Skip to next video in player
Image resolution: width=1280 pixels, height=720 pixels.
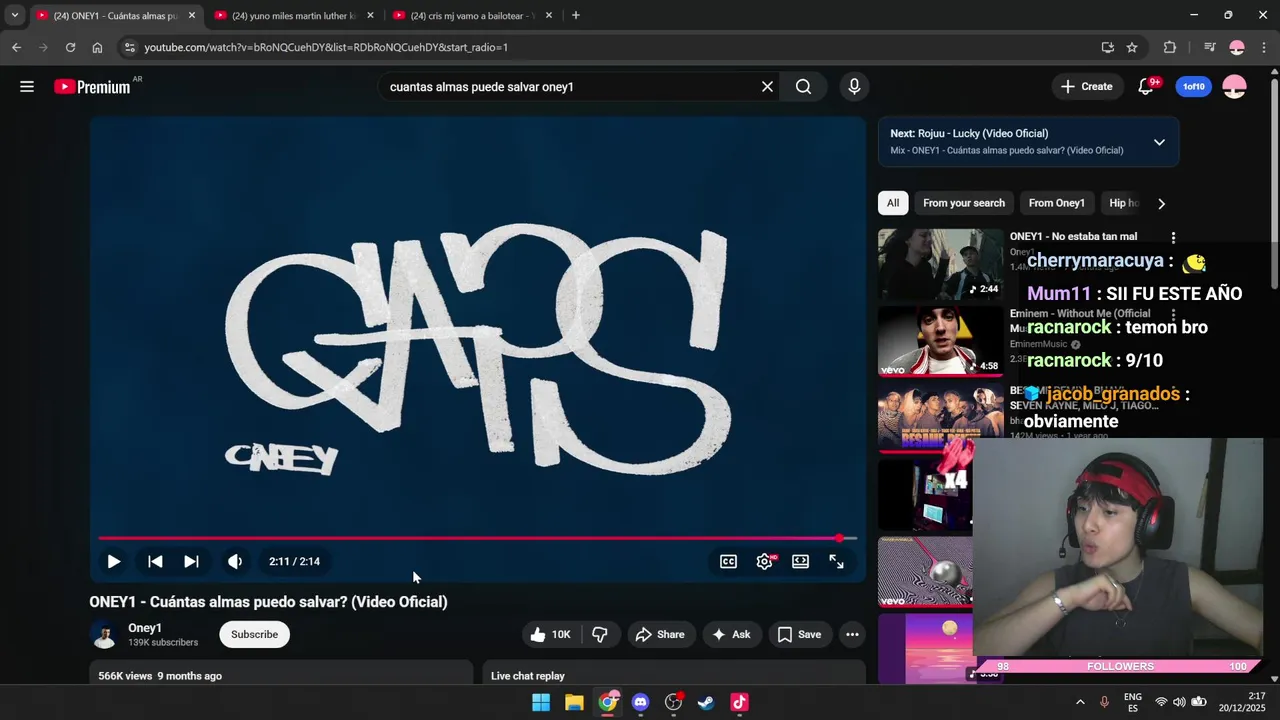tap(191, 562)
